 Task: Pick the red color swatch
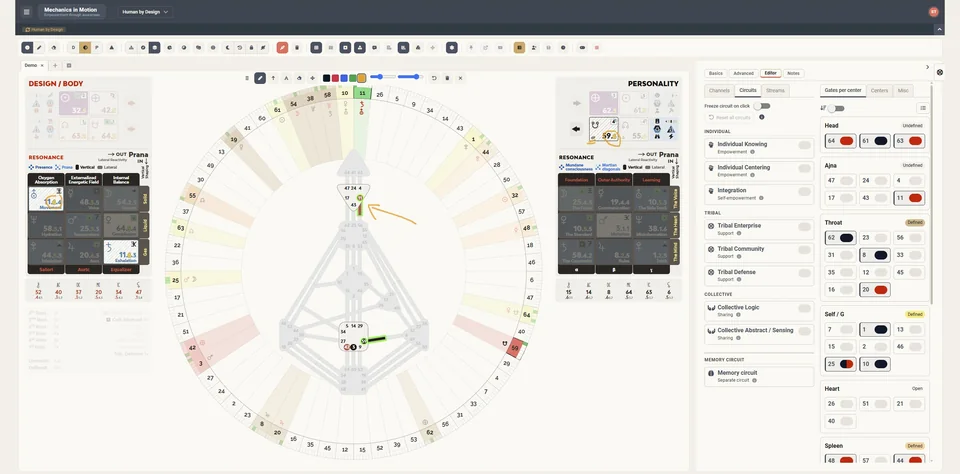pos(336,78)
